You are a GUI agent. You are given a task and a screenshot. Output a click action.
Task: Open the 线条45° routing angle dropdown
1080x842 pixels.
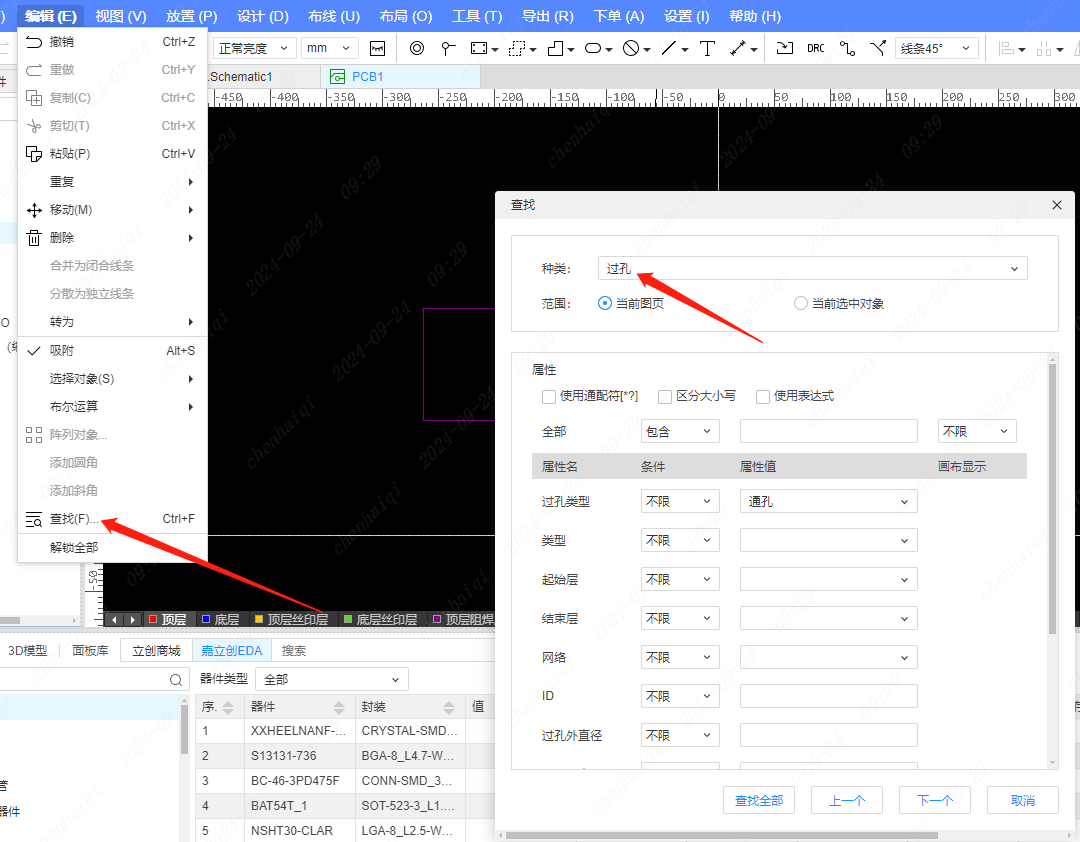click(936, 48)
